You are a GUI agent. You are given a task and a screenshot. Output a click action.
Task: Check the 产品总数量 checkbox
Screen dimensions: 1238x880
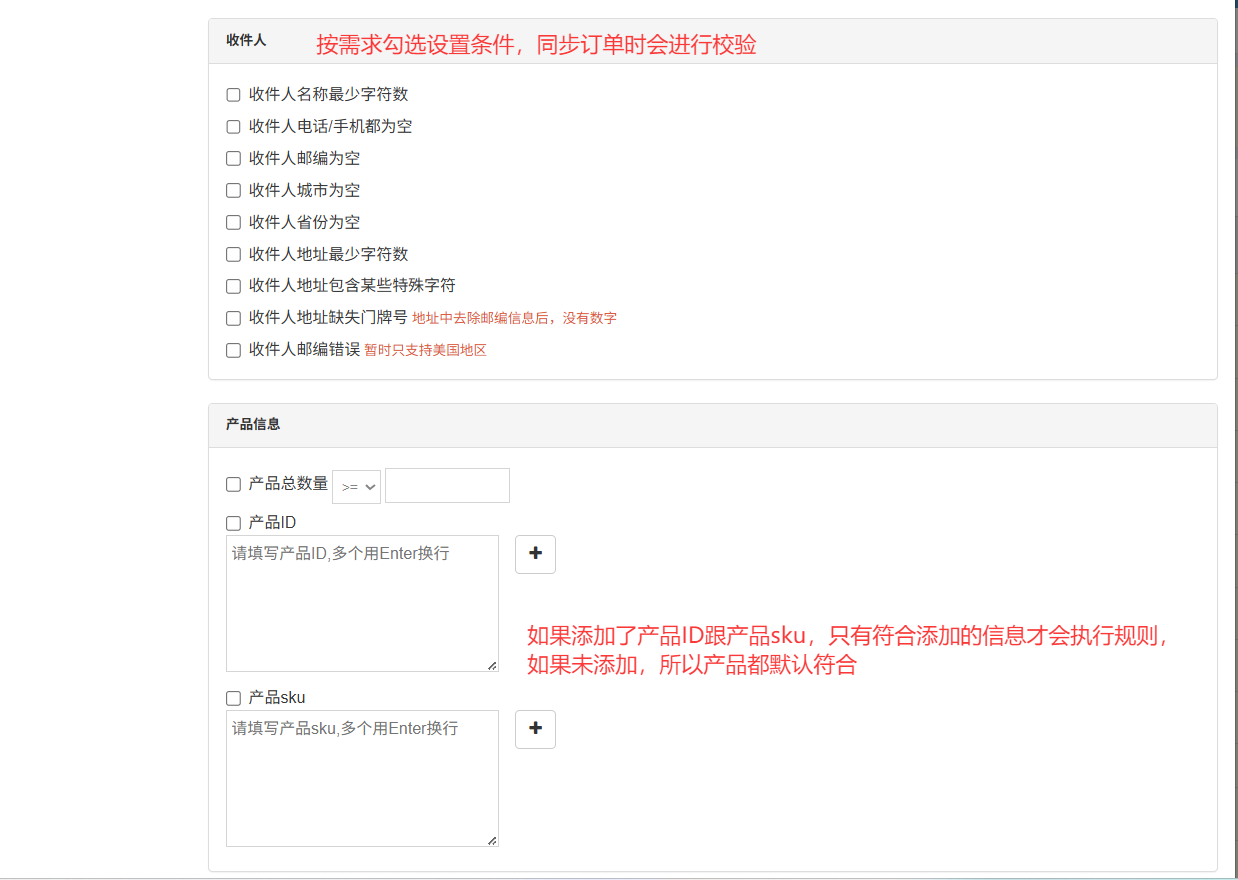pos(233,485)
